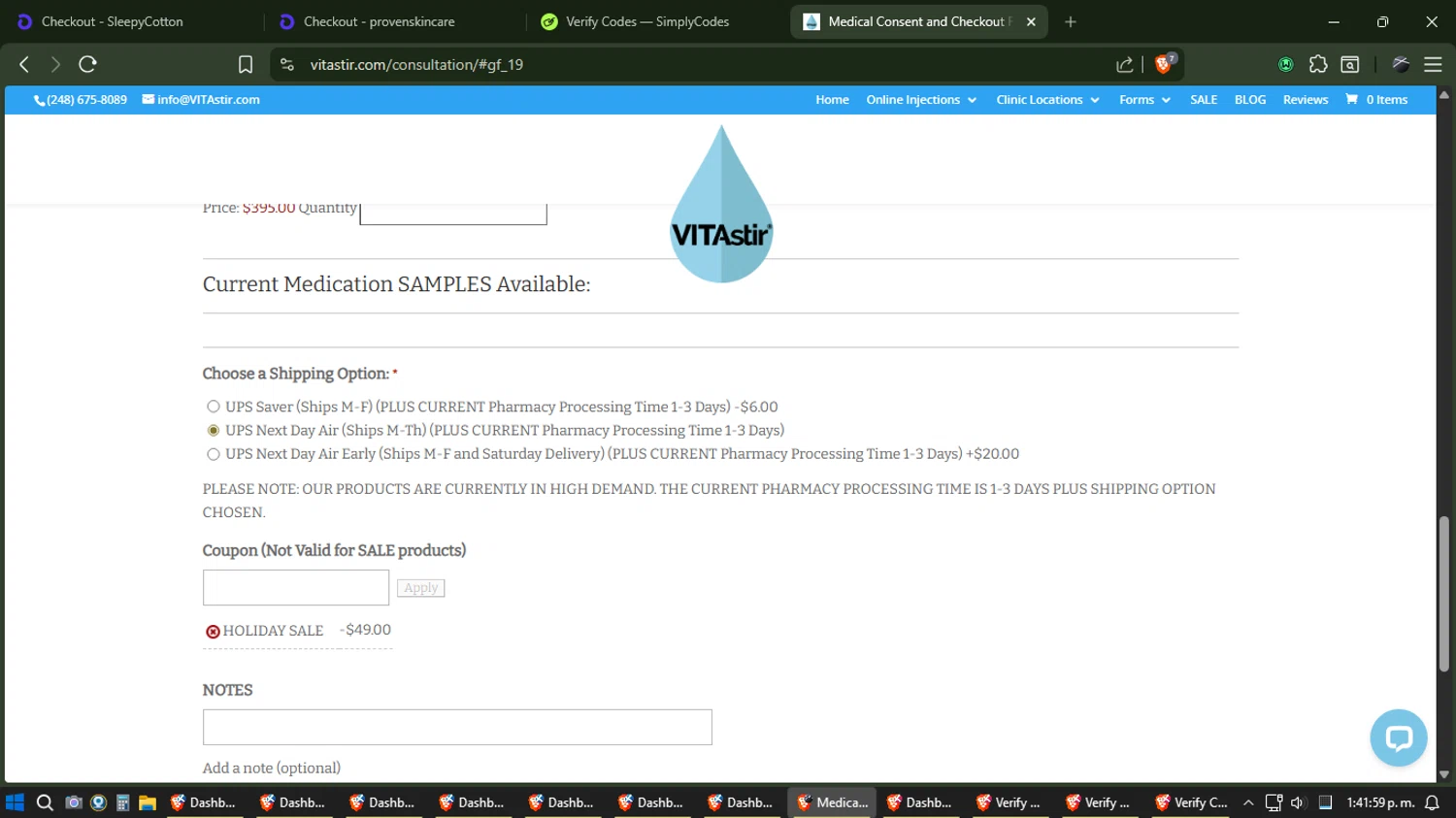Reload the page with the refresh icon
Screen dimensions: 1456x818
click(87, 64)
